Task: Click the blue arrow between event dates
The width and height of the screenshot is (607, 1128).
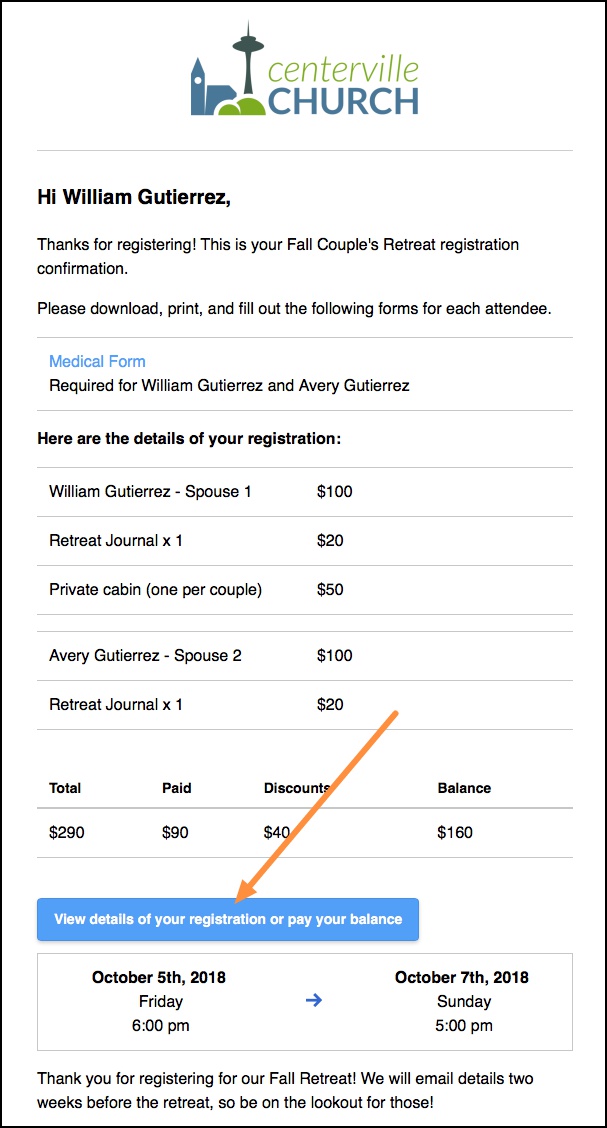Action: tap(314, 1000)
